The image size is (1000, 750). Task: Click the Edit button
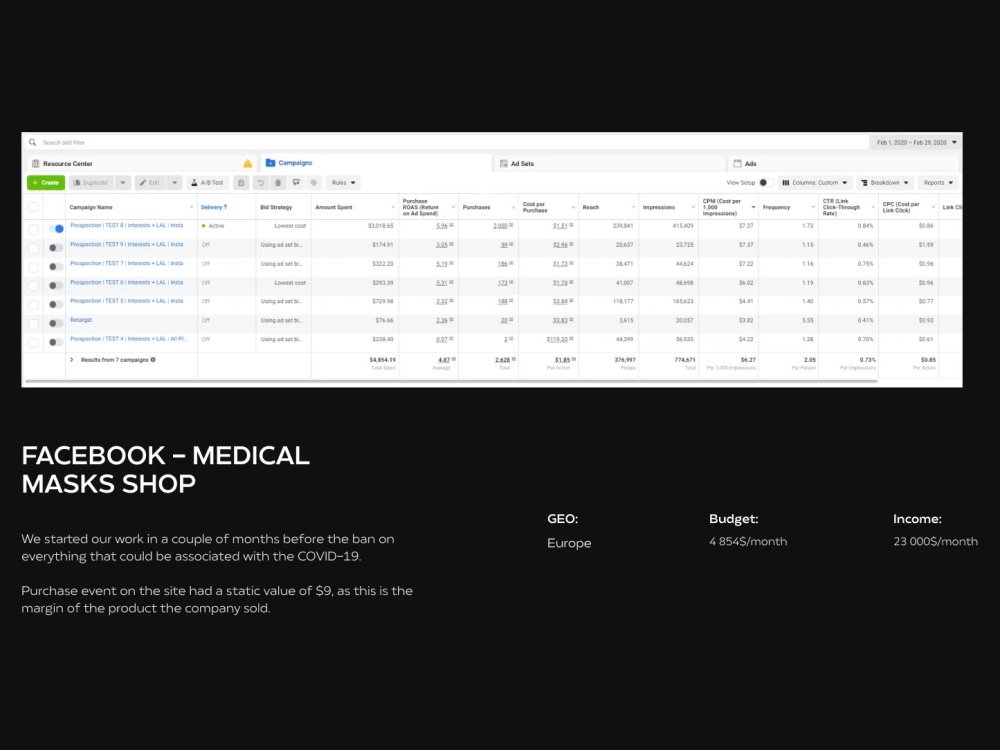click(151, 183)
